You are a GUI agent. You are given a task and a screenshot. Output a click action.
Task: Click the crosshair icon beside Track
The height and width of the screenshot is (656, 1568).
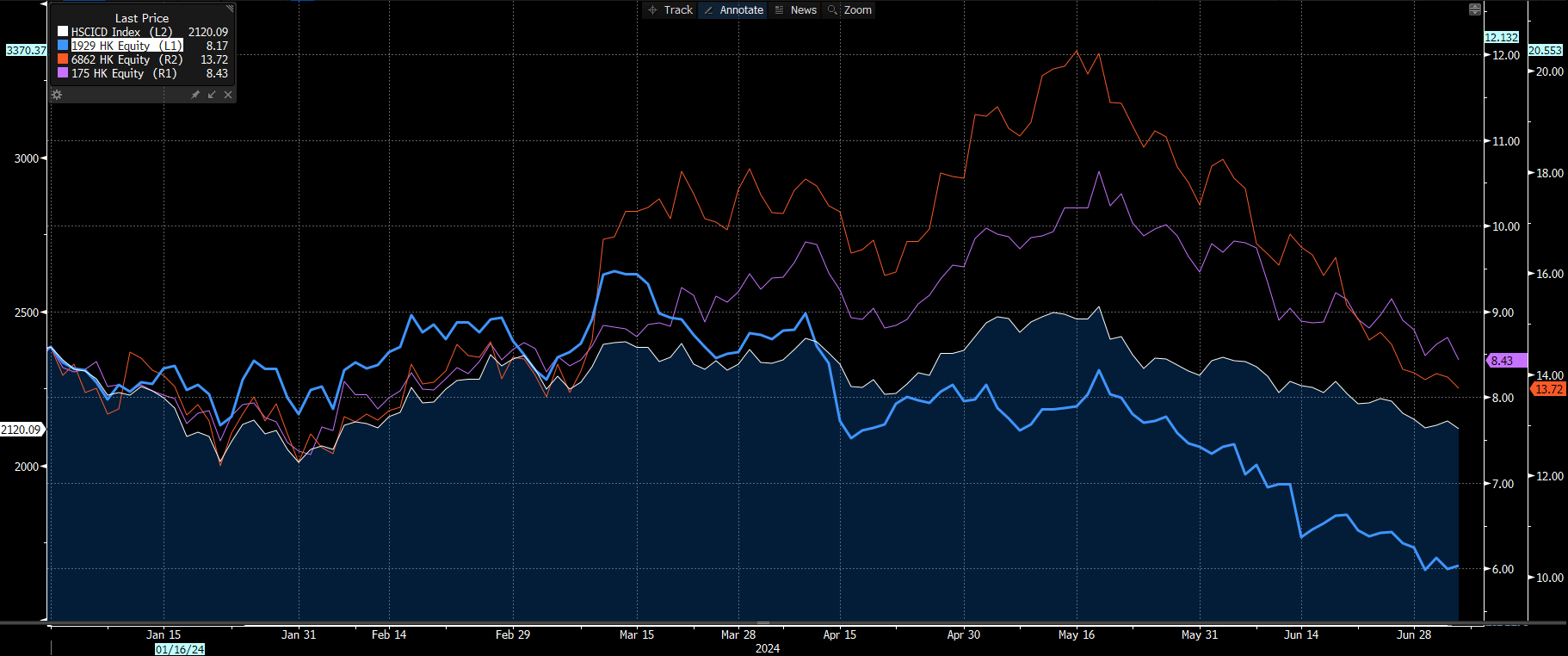653,10
